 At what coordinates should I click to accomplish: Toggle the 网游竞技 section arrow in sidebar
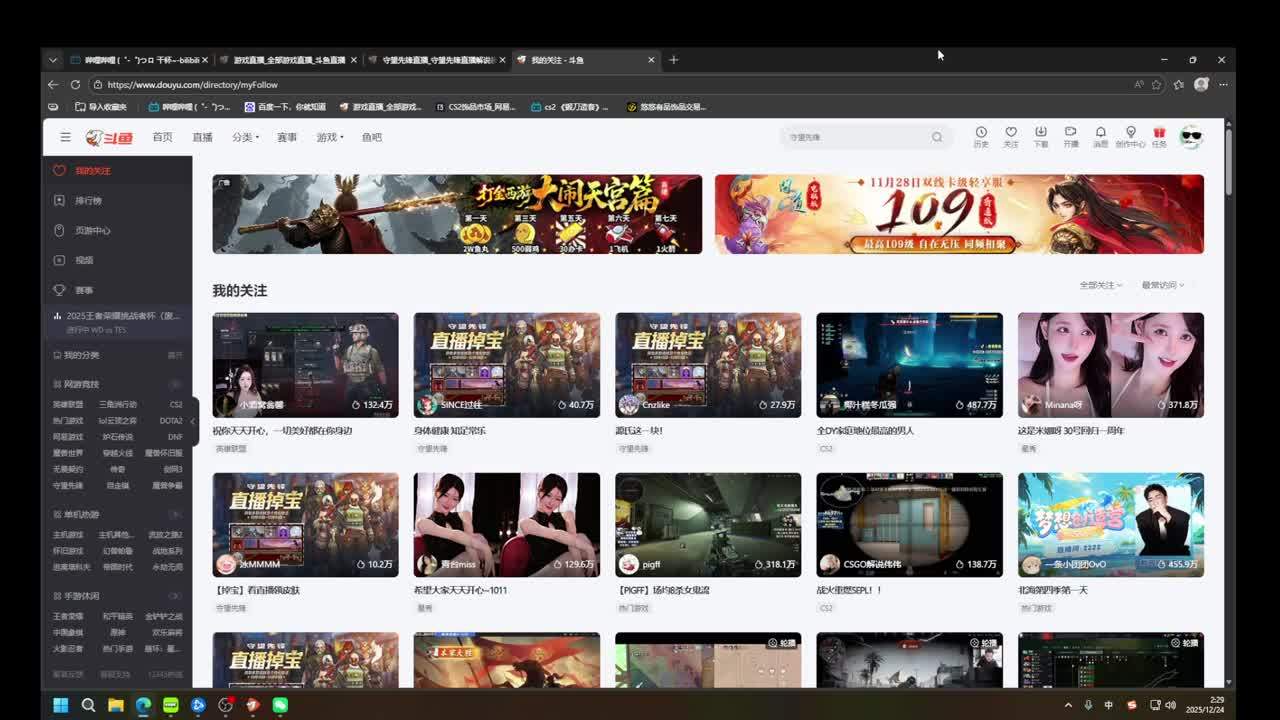pos(175,384)
